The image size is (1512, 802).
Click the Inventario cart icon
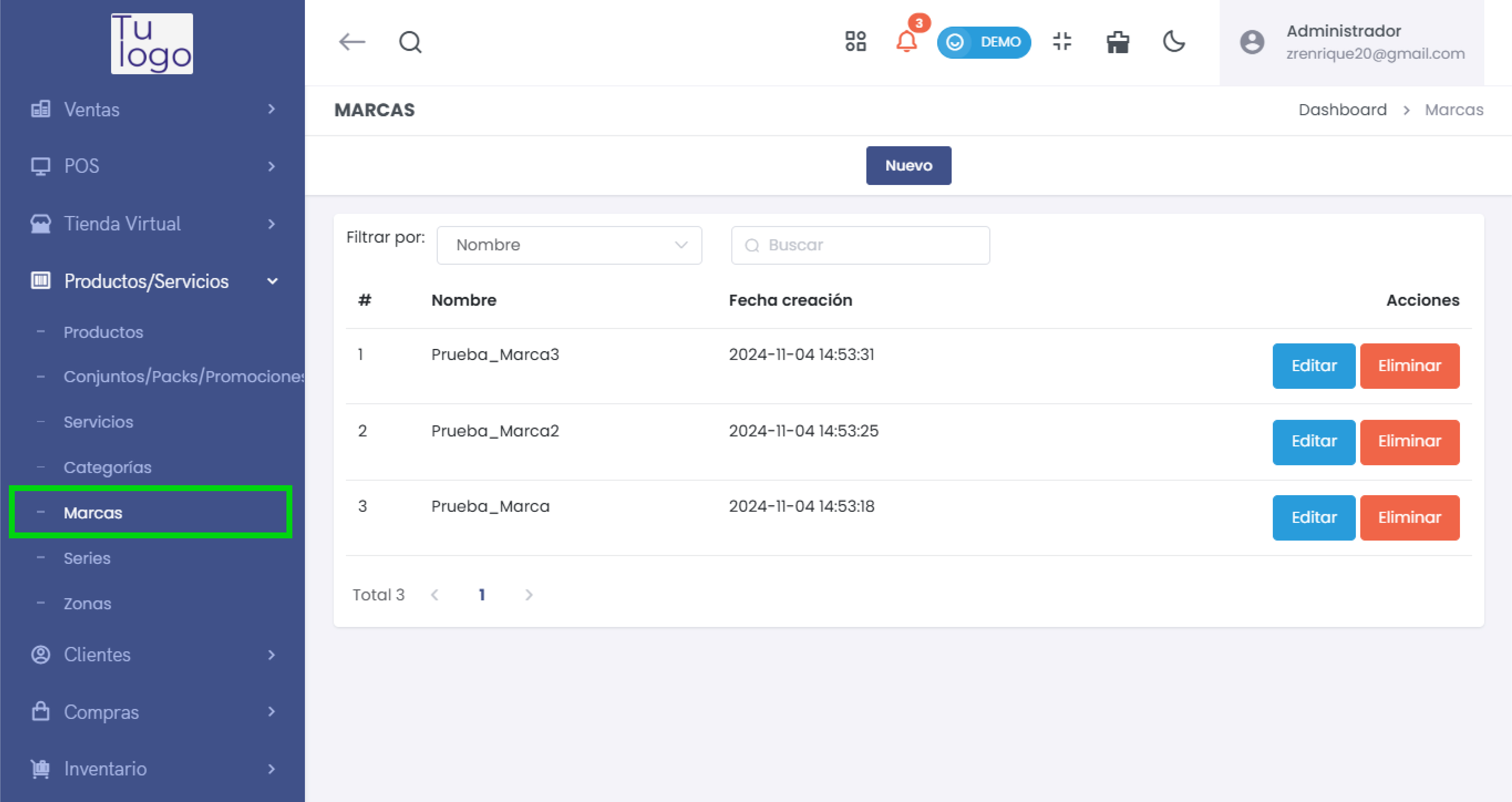[41, 768]
